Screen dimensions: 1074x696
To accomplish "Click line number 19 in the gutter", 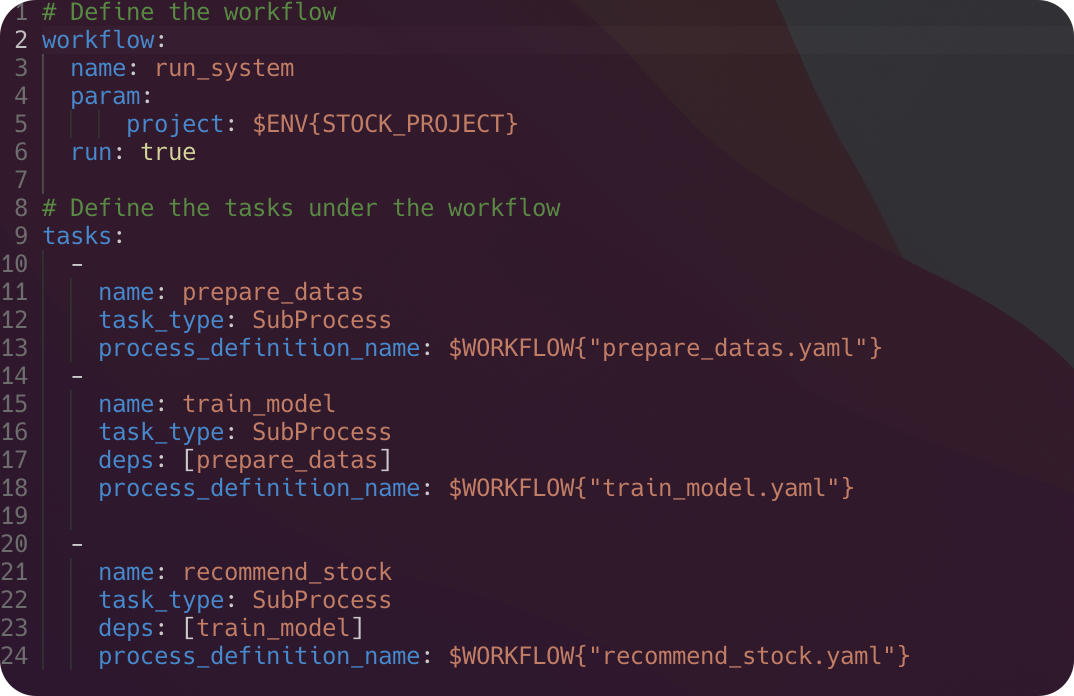I will point(14,516).
